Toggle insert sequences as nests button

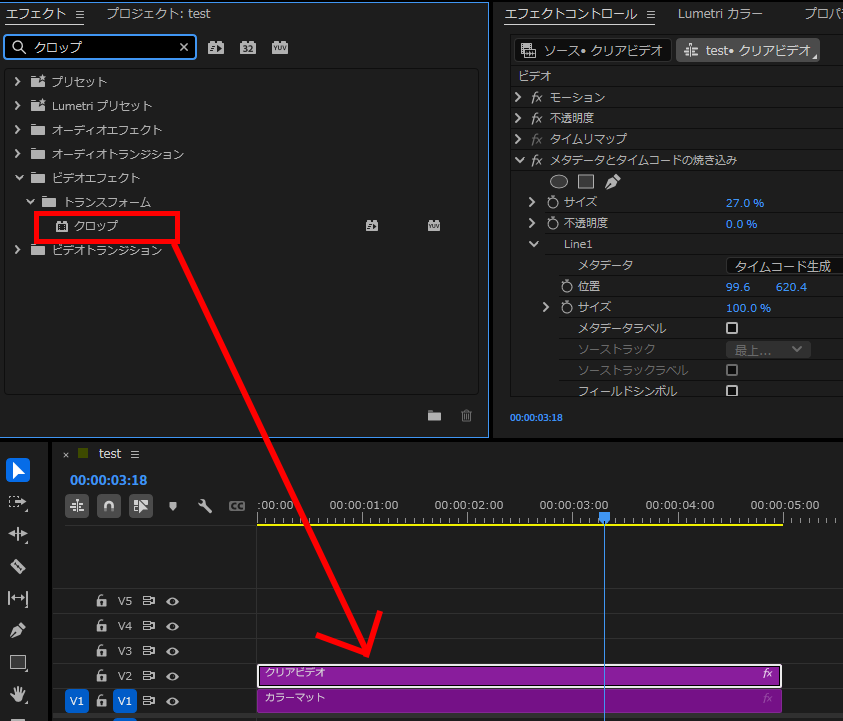click(77, 506)
